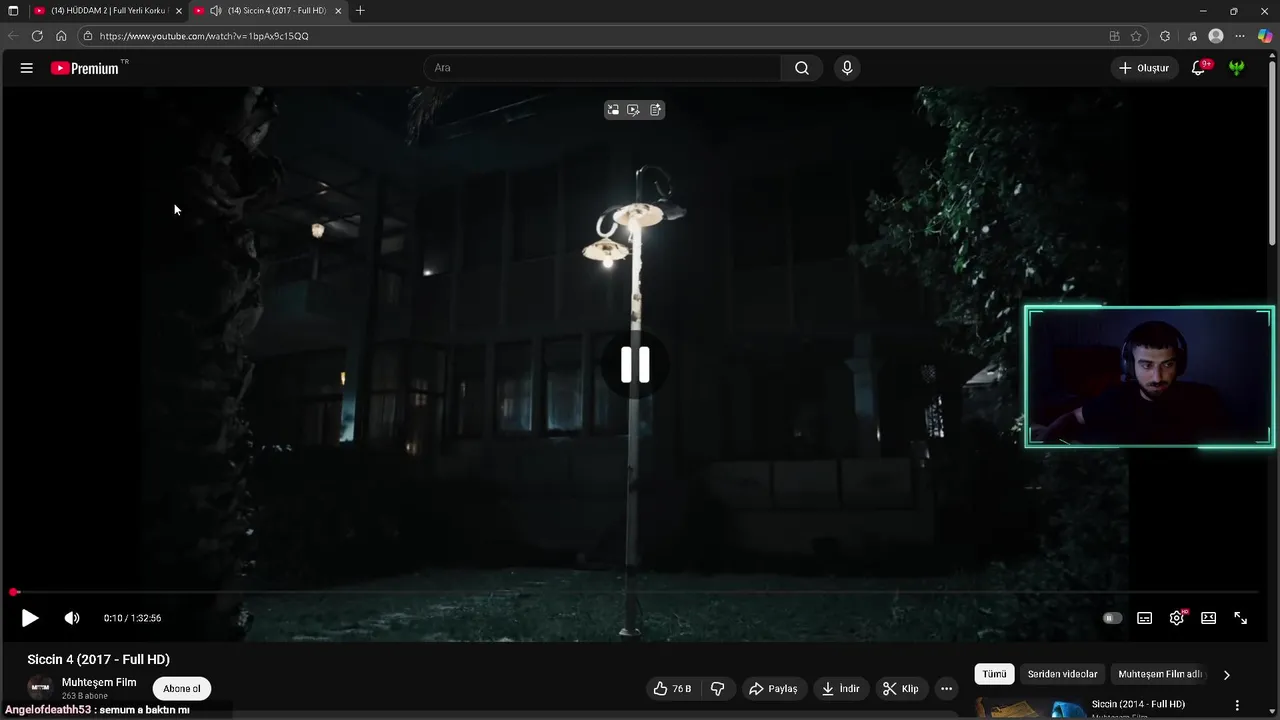Click the first icon above the video
Image resolution: width=1280 pixels, height=720 pixels.
613,110
